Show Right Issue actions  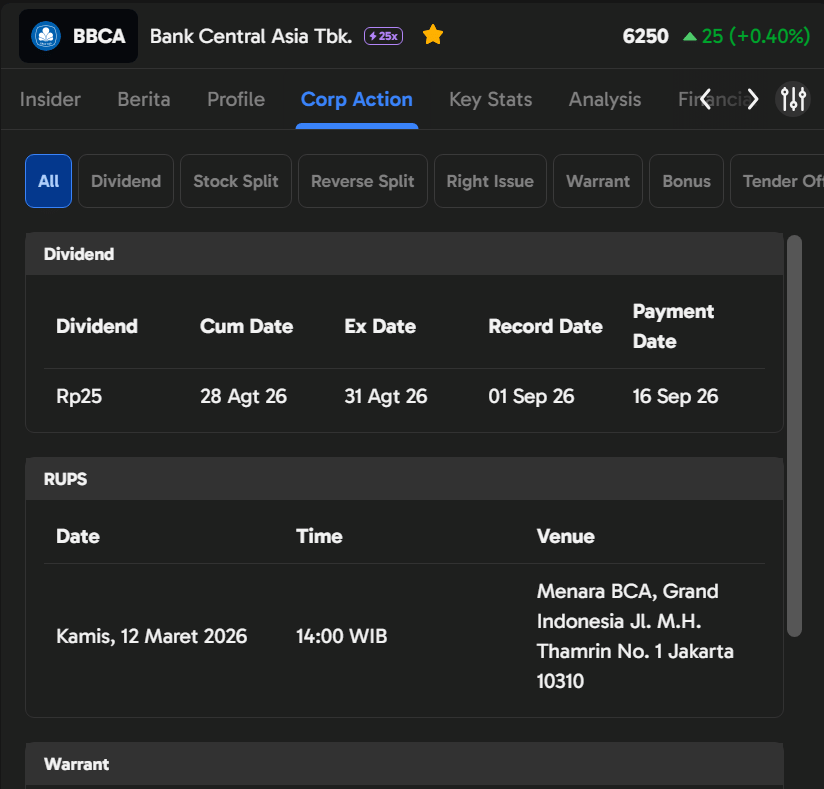coord(490,181)
